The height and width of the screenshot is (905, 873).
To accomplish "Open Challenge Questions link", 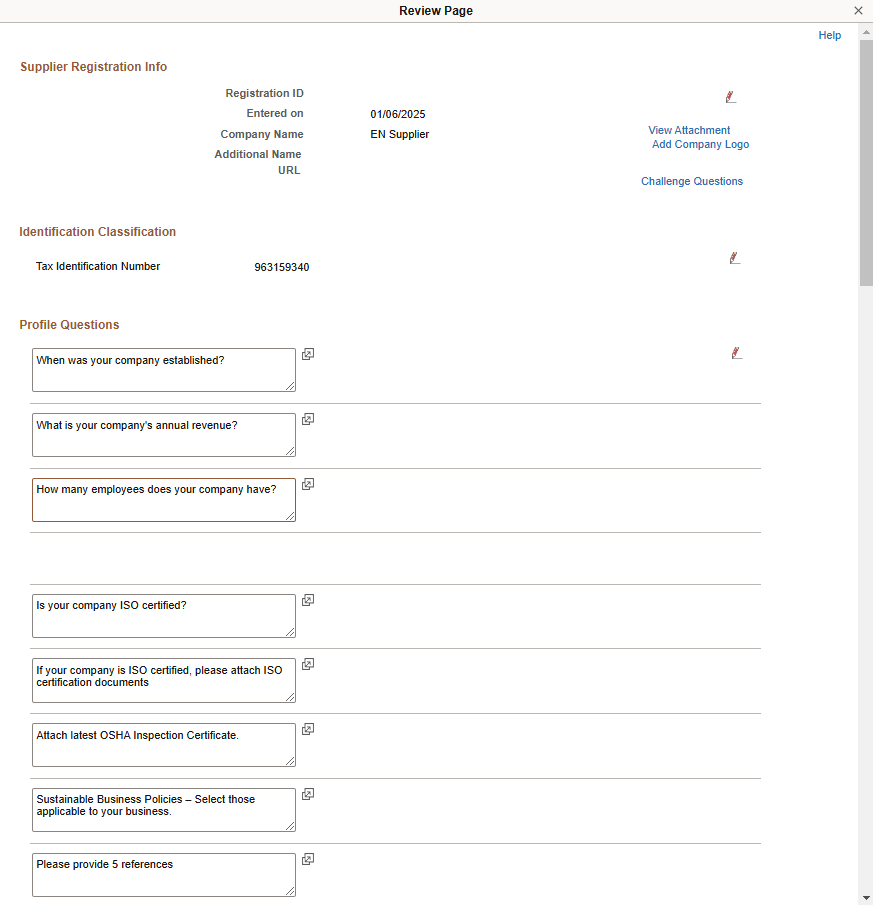I will point(692,181).
